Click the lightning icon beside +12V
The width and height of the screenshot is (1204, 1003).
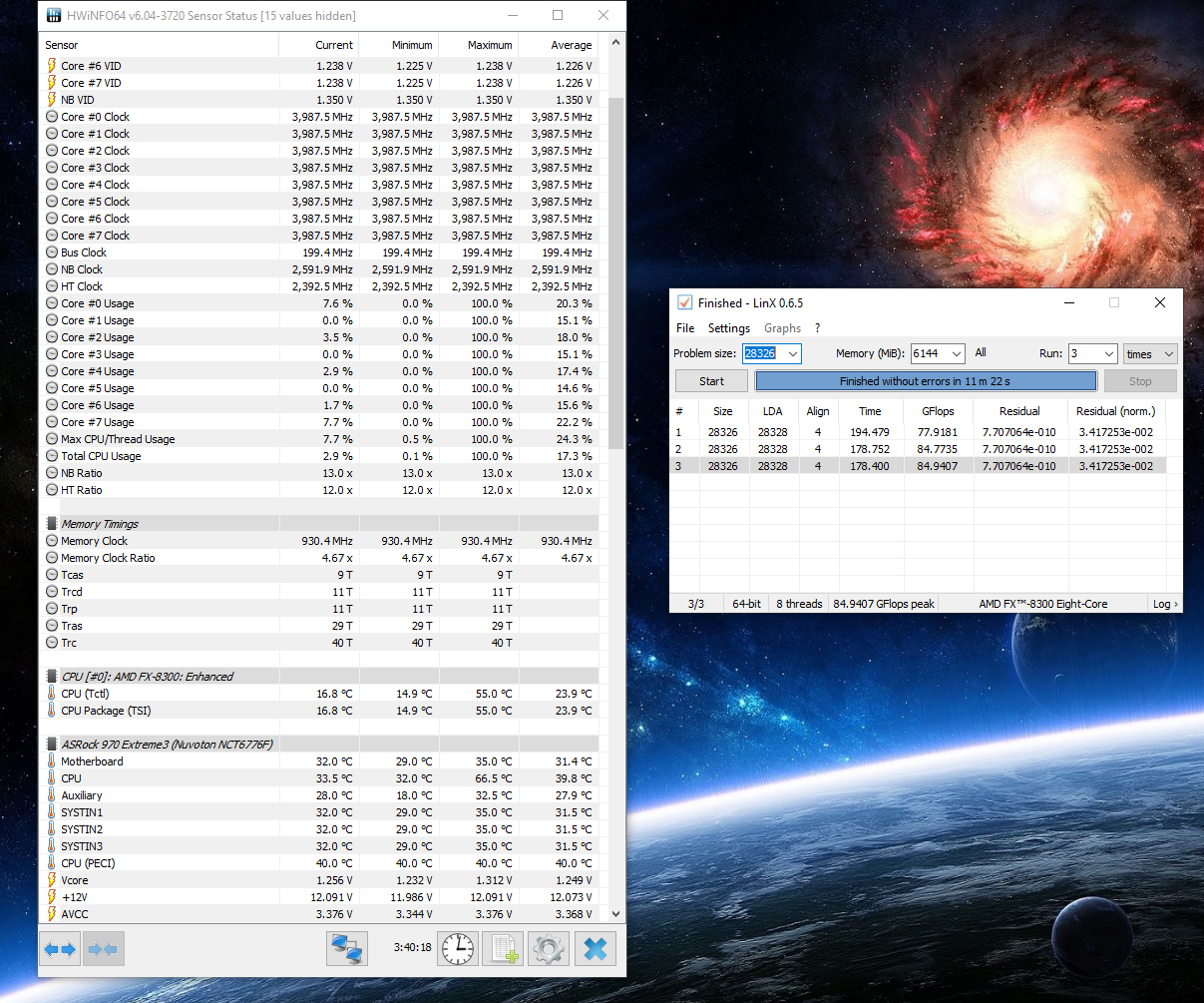pyautogui.click(x=52, y=897)
